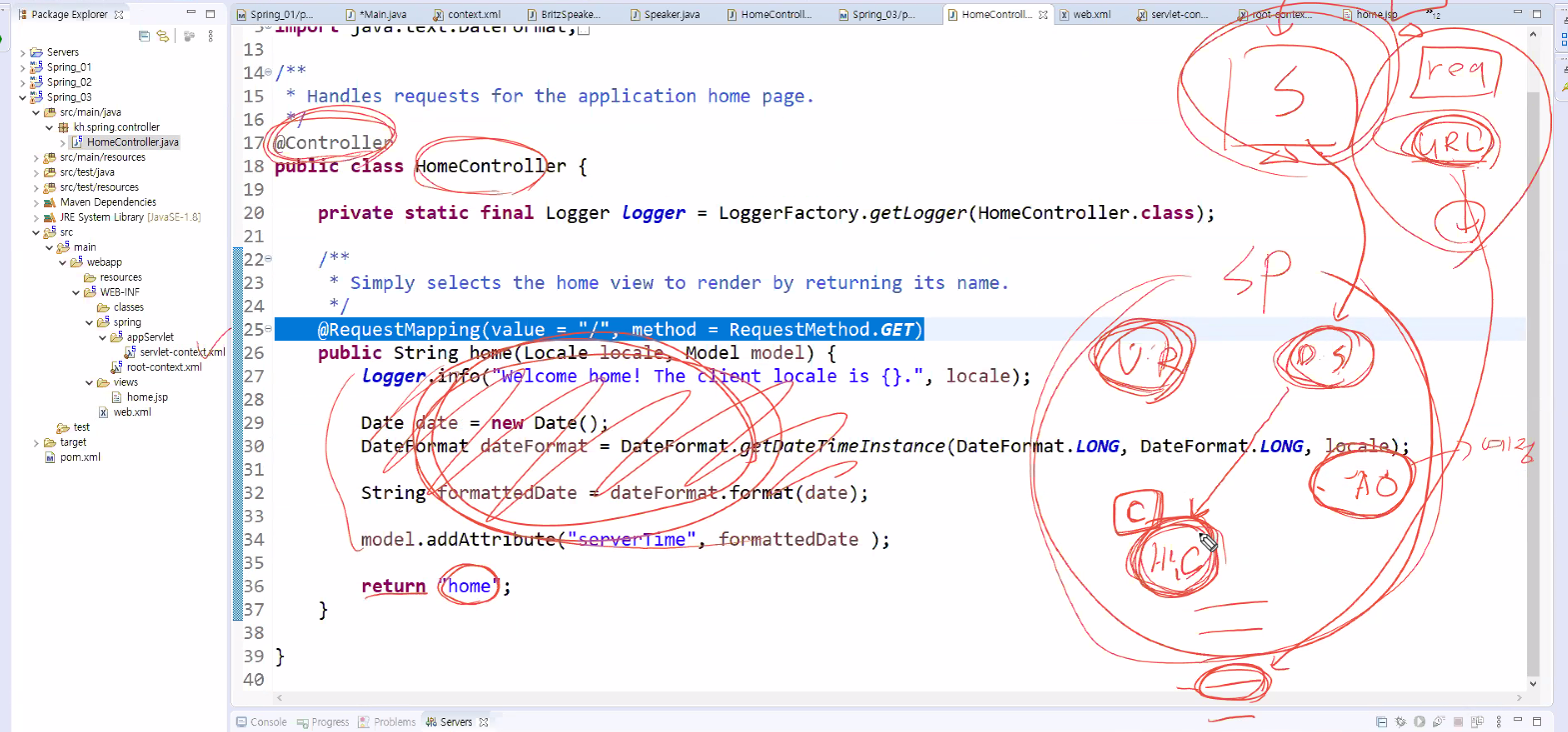Collapse the kh.spring.controller package
The height and width of the screenshot is (732, 1568).
point(49,128)
